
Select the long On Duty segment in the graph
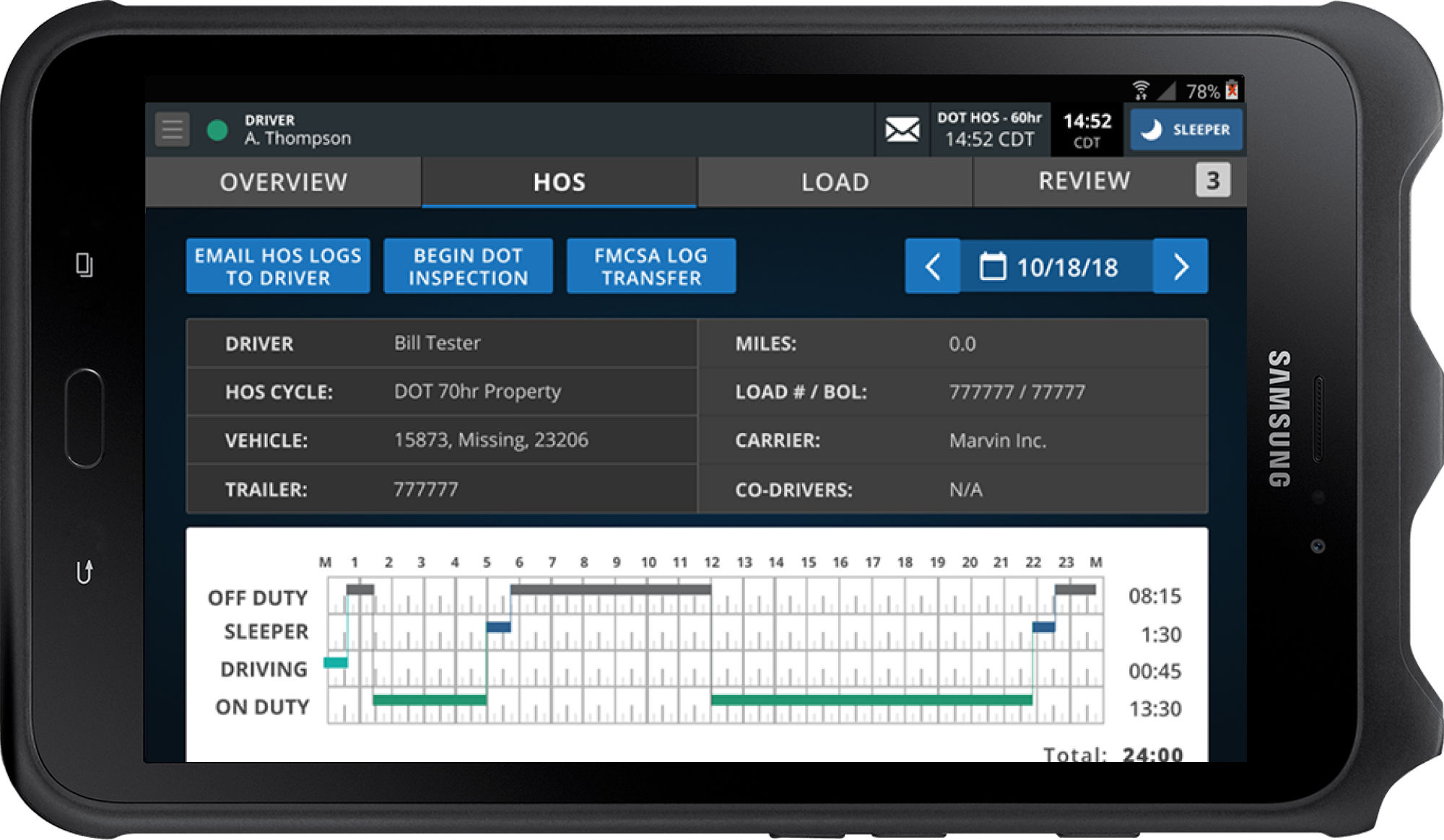[x=871, y=699]
